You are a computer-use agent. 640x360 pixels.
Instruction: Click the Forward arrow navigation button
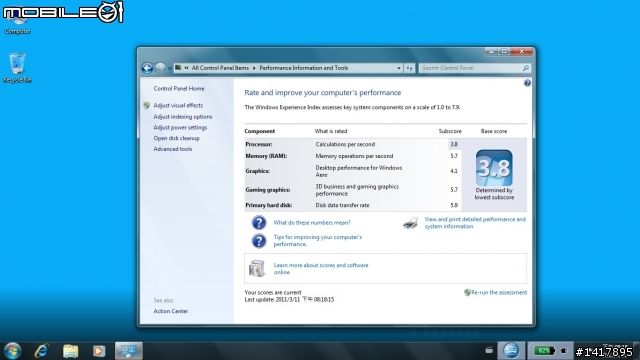point(160,68)
